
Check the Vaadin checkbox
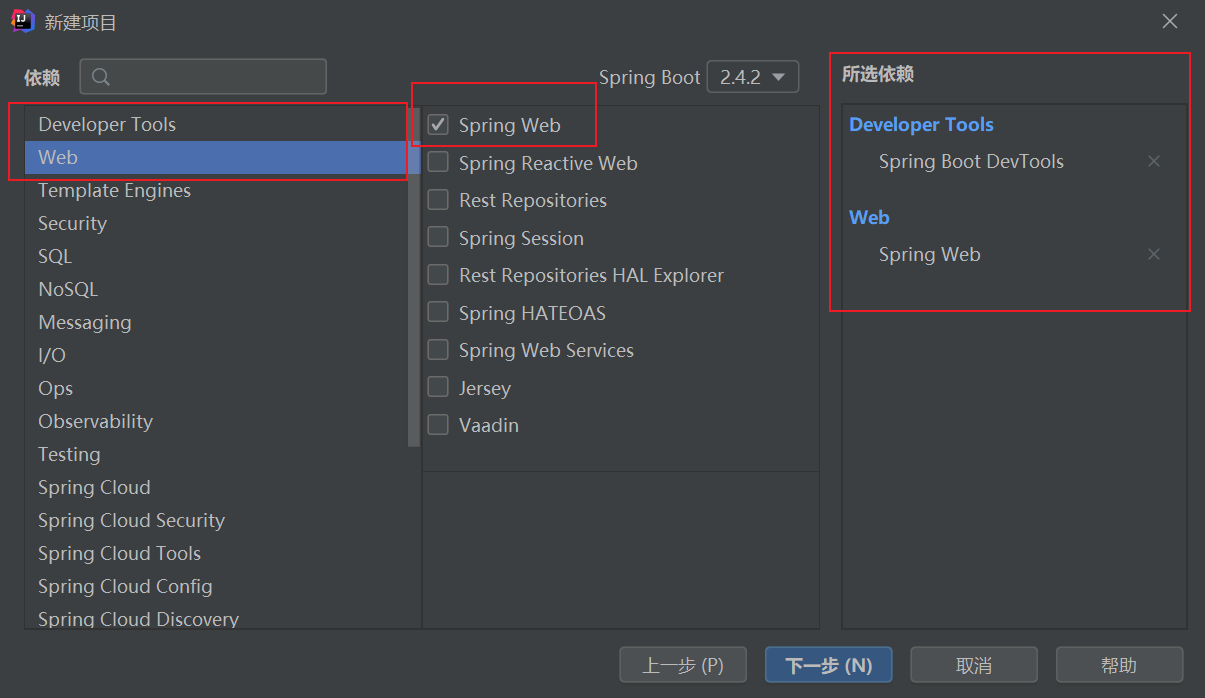[437, 424]
